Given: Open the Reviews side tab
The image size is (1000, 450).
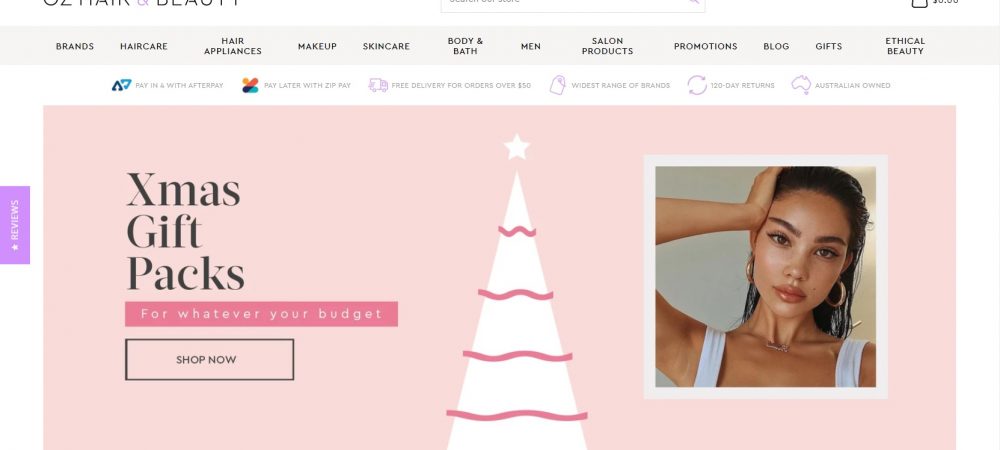Looking at the screenshot, I should [15, 225].
